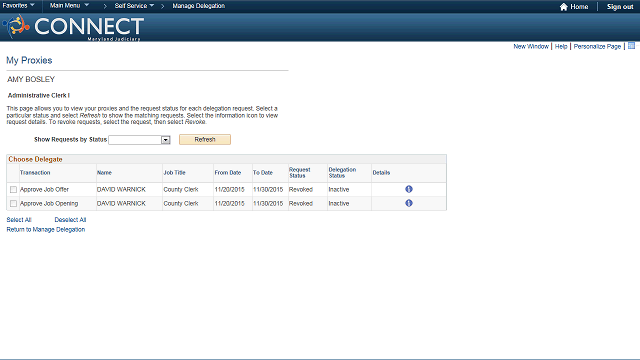Click the Refresh button

pos(205,140)
